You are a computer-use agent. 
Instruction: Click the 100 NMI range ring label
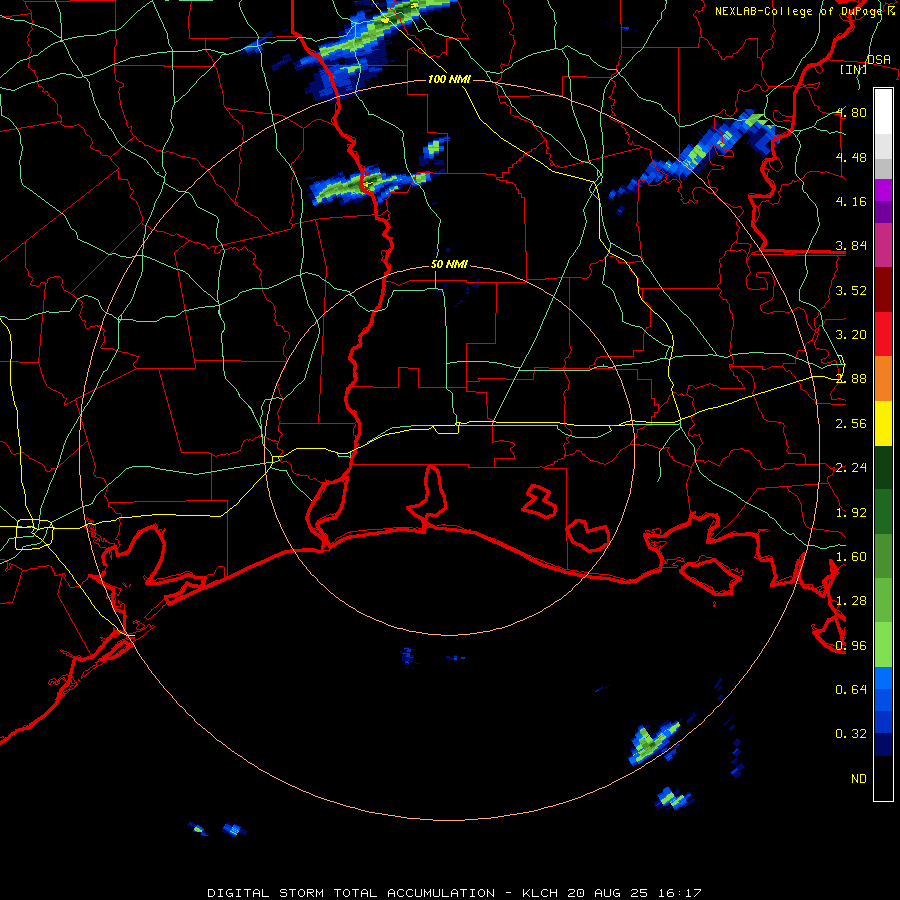(x=449, y=79)
